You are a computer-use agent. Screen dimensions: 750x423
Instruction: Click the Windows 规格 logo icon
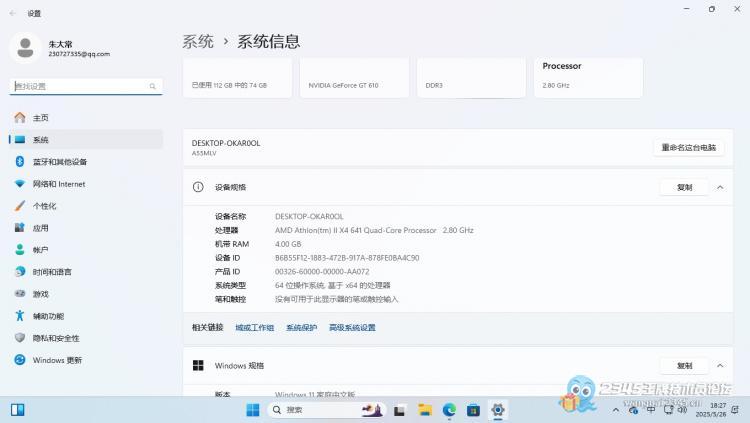pyautogui.click(x=198, y=366)
